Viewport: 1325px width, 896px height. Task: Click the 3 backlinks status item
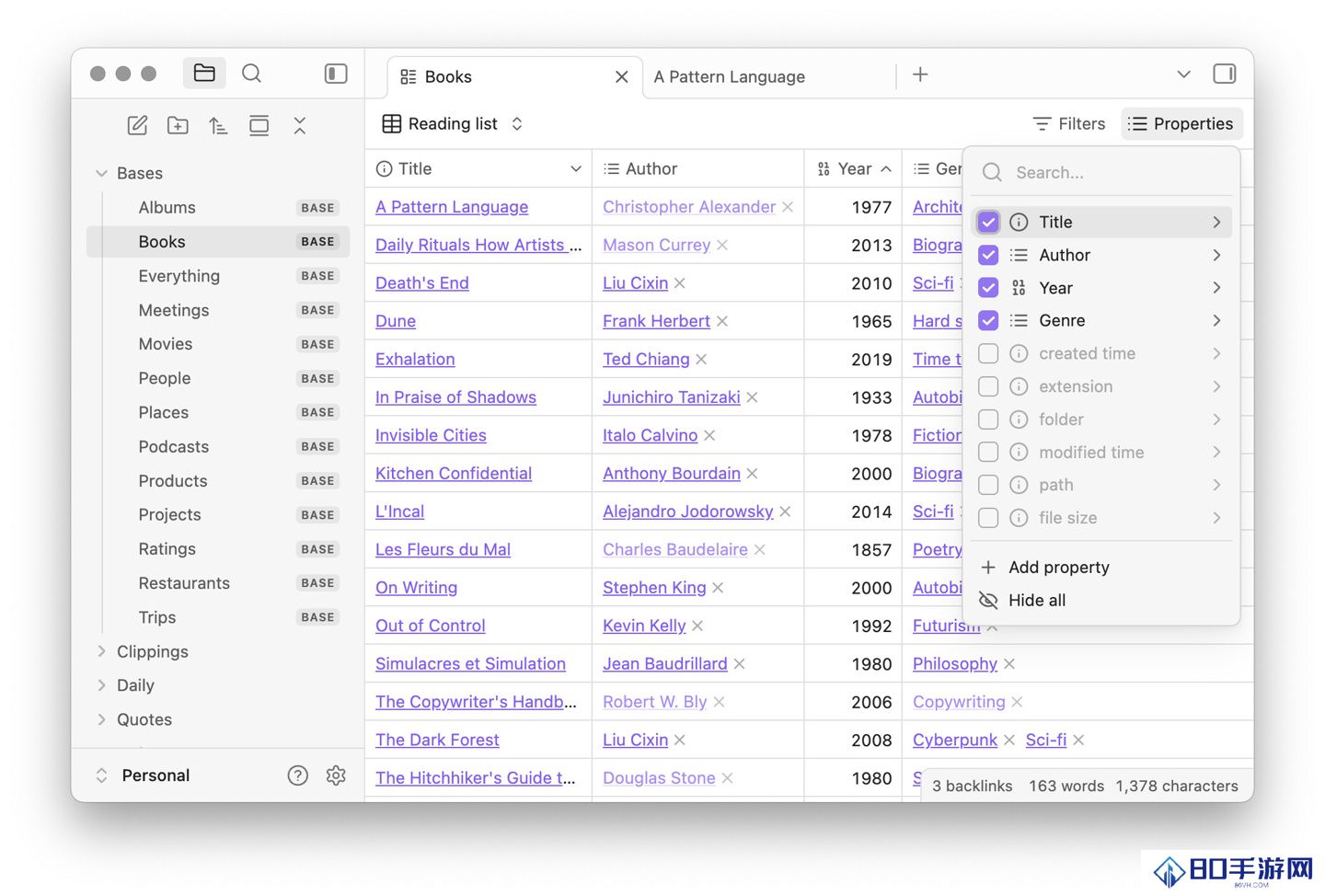click(x=972, y=786)
